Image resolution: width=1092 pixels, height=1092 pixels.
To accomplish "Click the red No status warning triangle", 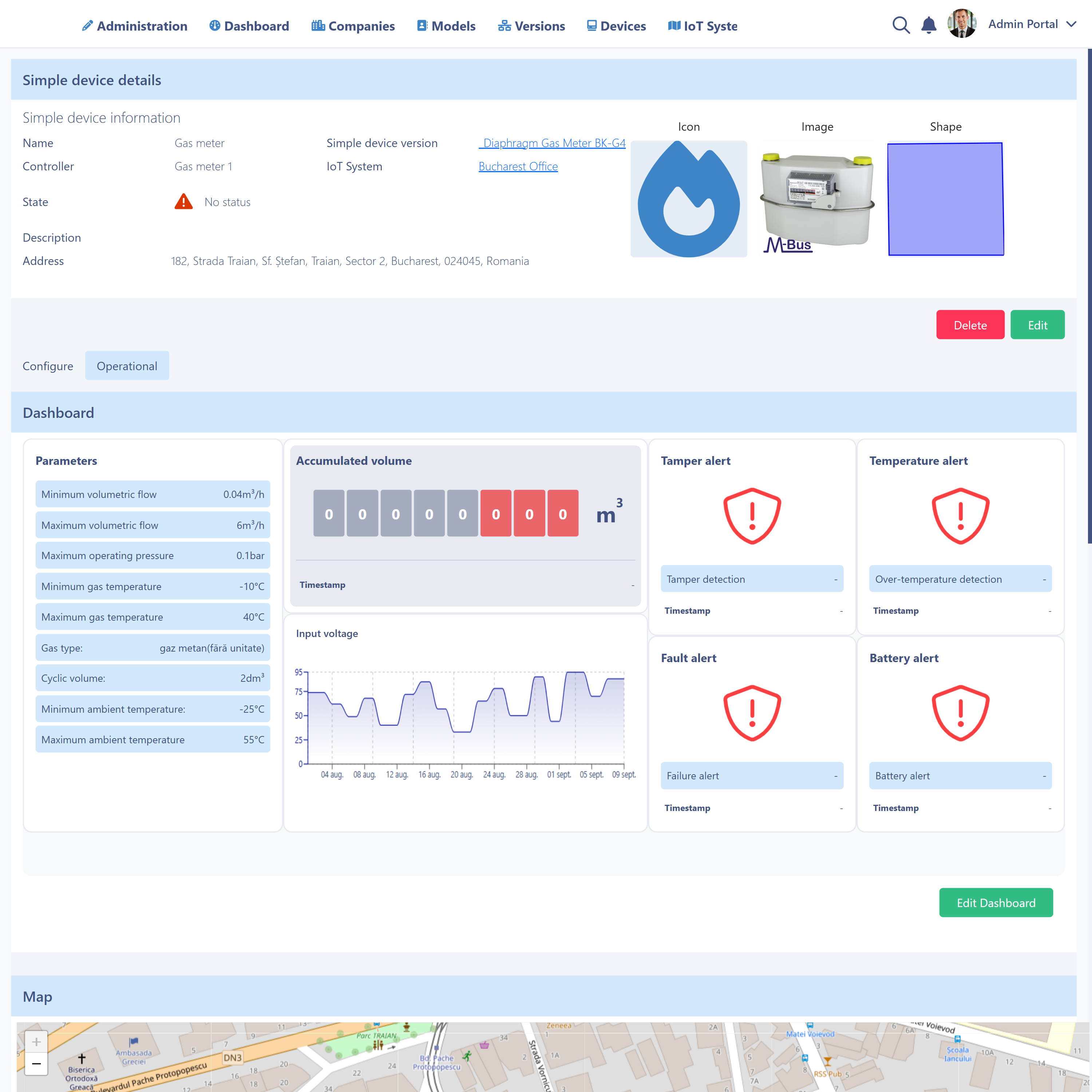I will click(x=183, y=202).
